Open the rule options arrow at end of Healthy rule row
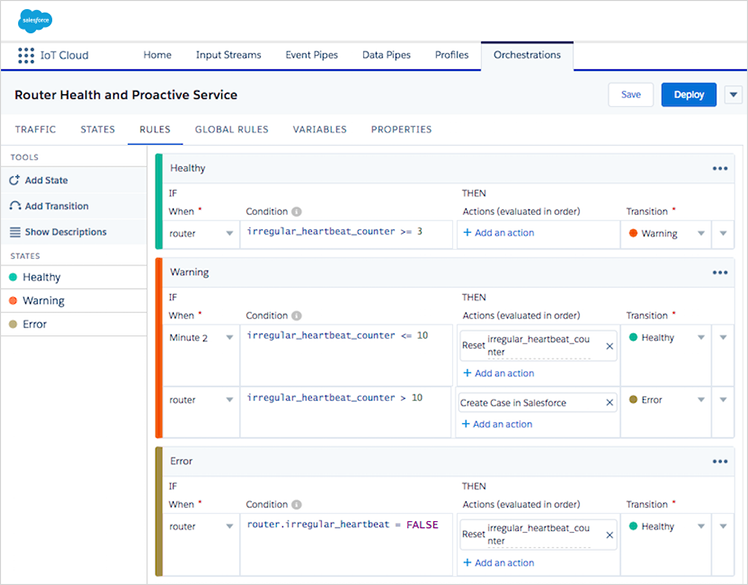The width and height of the screenshot is (748, 585). pyautogui.click(x=723, y=233)
